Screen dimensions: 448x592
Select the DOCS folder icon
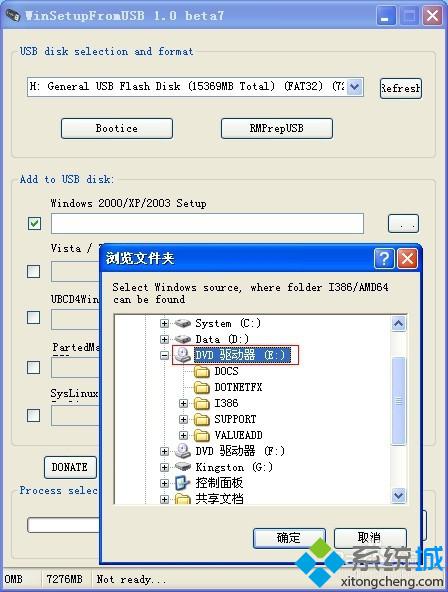click(202, 372)
